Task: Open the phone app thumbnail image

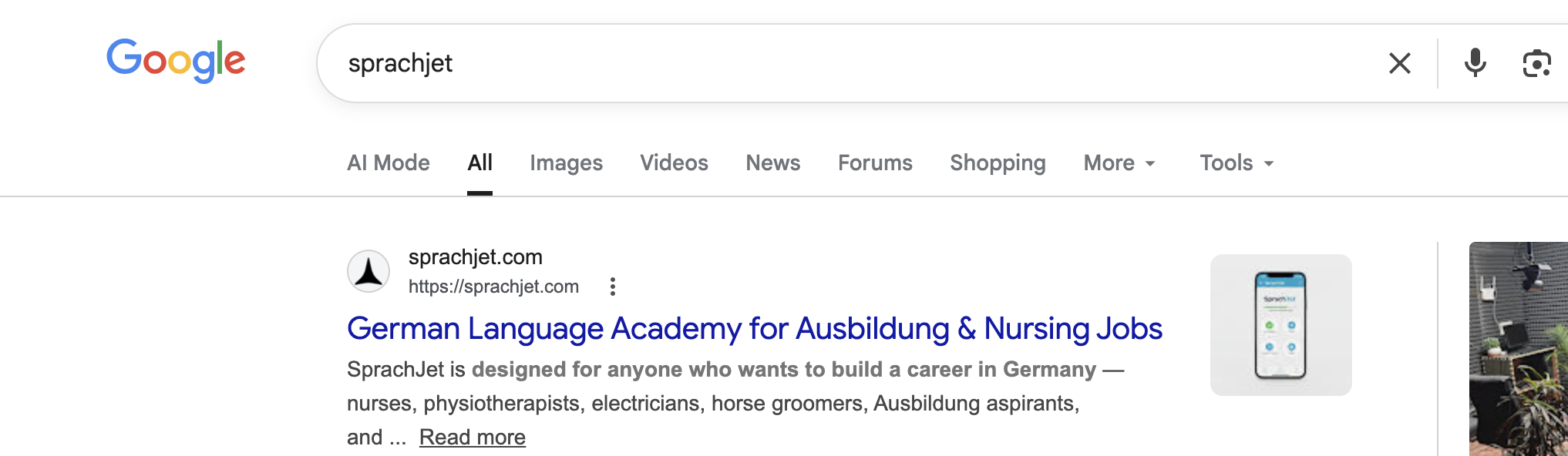Action: tap(1280, 325)
